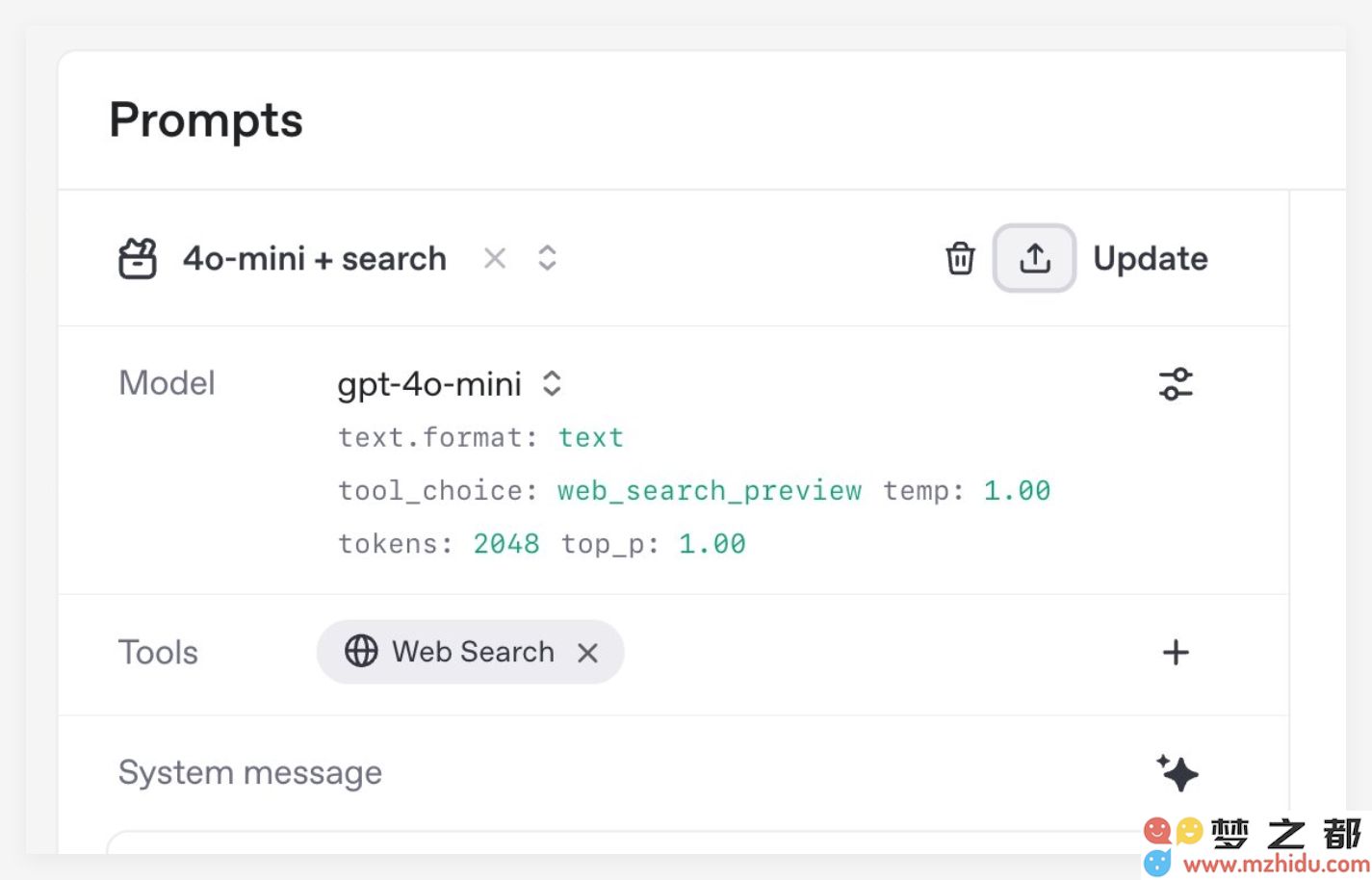Add a new tool with the plus icon

click(1176, 652)
